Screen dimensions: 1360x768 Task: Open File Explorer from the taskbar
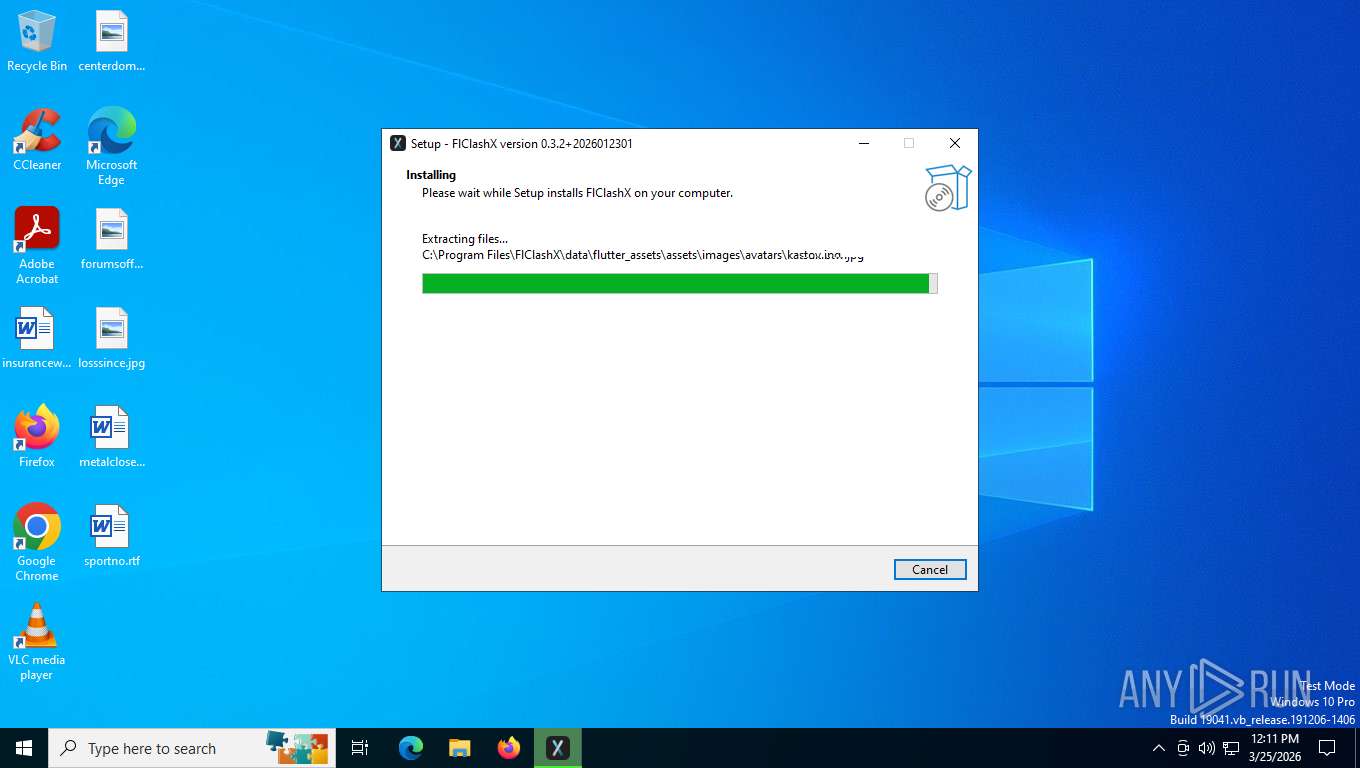pyautogui.click(x=459, y=748)
